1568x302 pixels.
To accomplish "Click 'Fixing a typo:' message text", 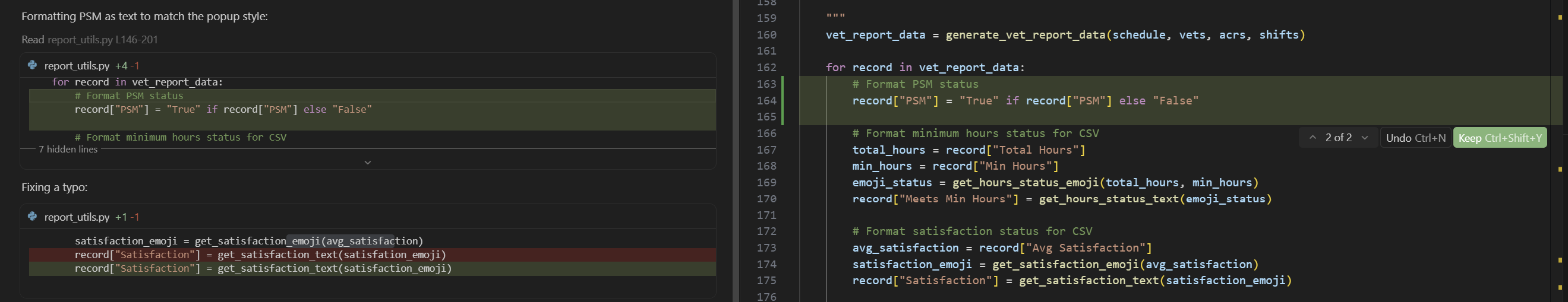I will [54, 187].
